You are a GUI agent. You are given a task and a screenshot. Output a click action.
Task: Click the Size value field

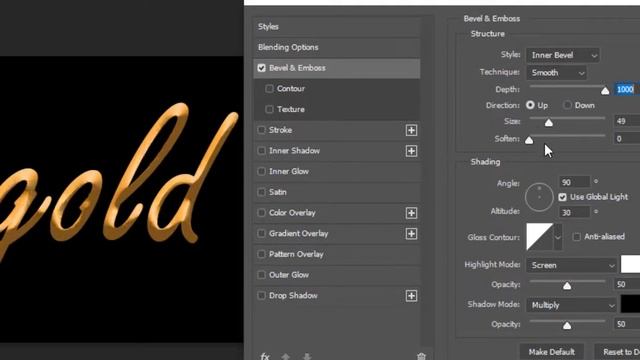(627, 121)
